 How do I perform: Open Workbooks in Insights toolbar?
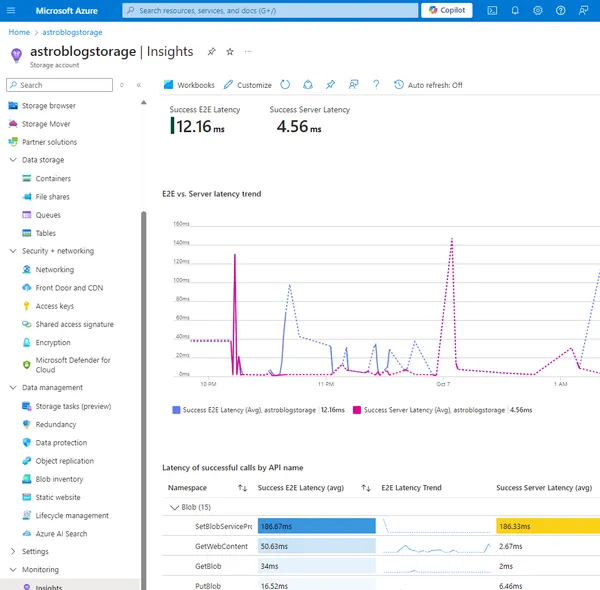[x=189, y=85]
